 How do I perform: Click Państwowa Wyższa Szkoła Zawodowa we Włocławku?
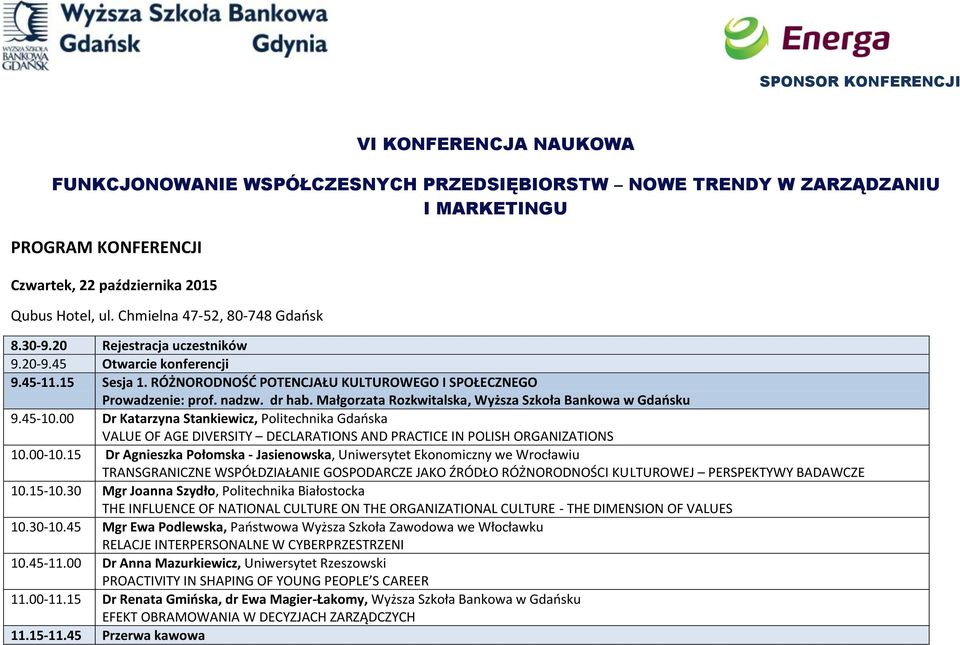tap(386, 527)
